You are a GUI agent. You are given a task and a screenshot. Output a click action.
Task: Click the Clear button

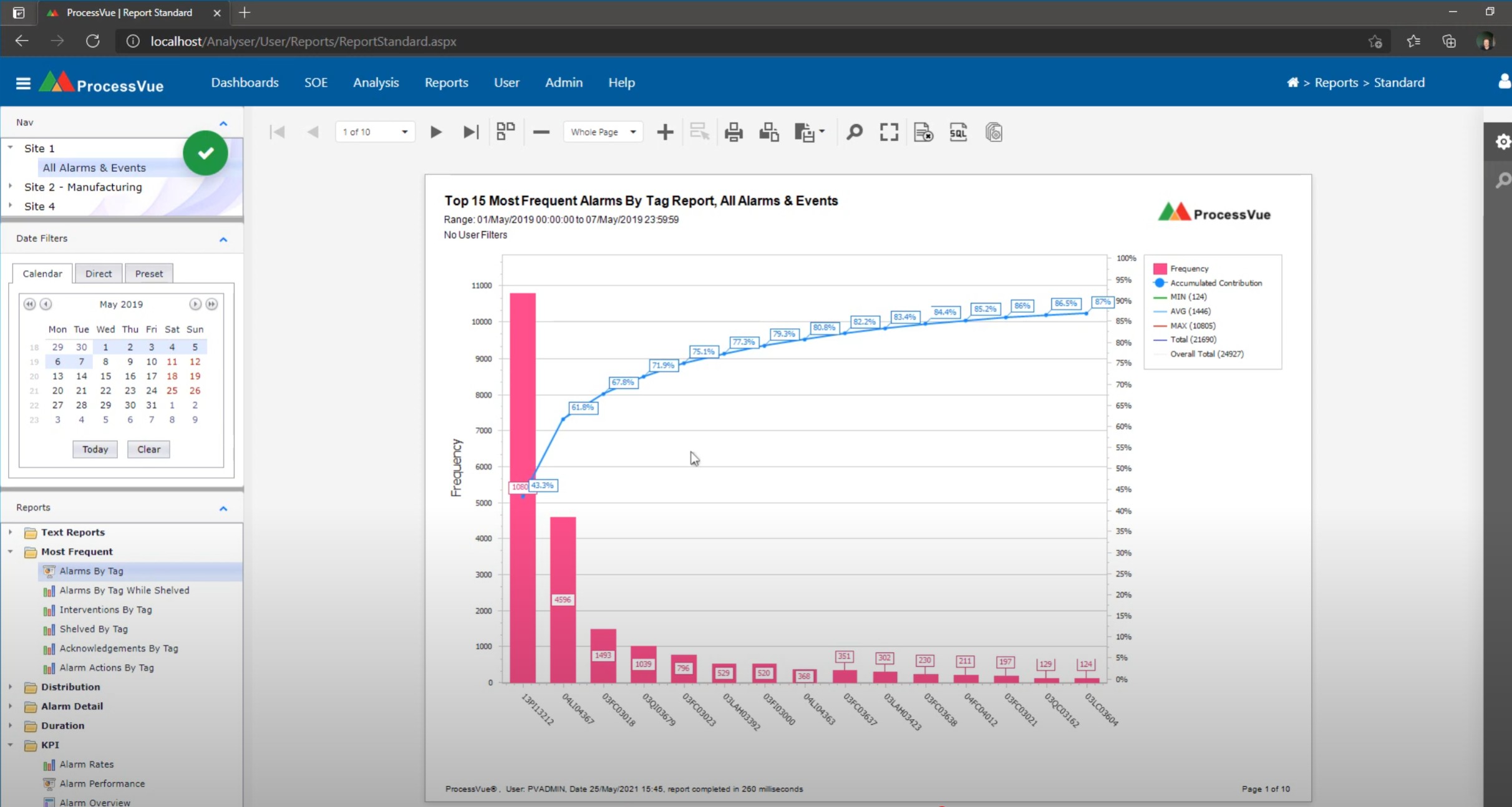click(148, 449)
